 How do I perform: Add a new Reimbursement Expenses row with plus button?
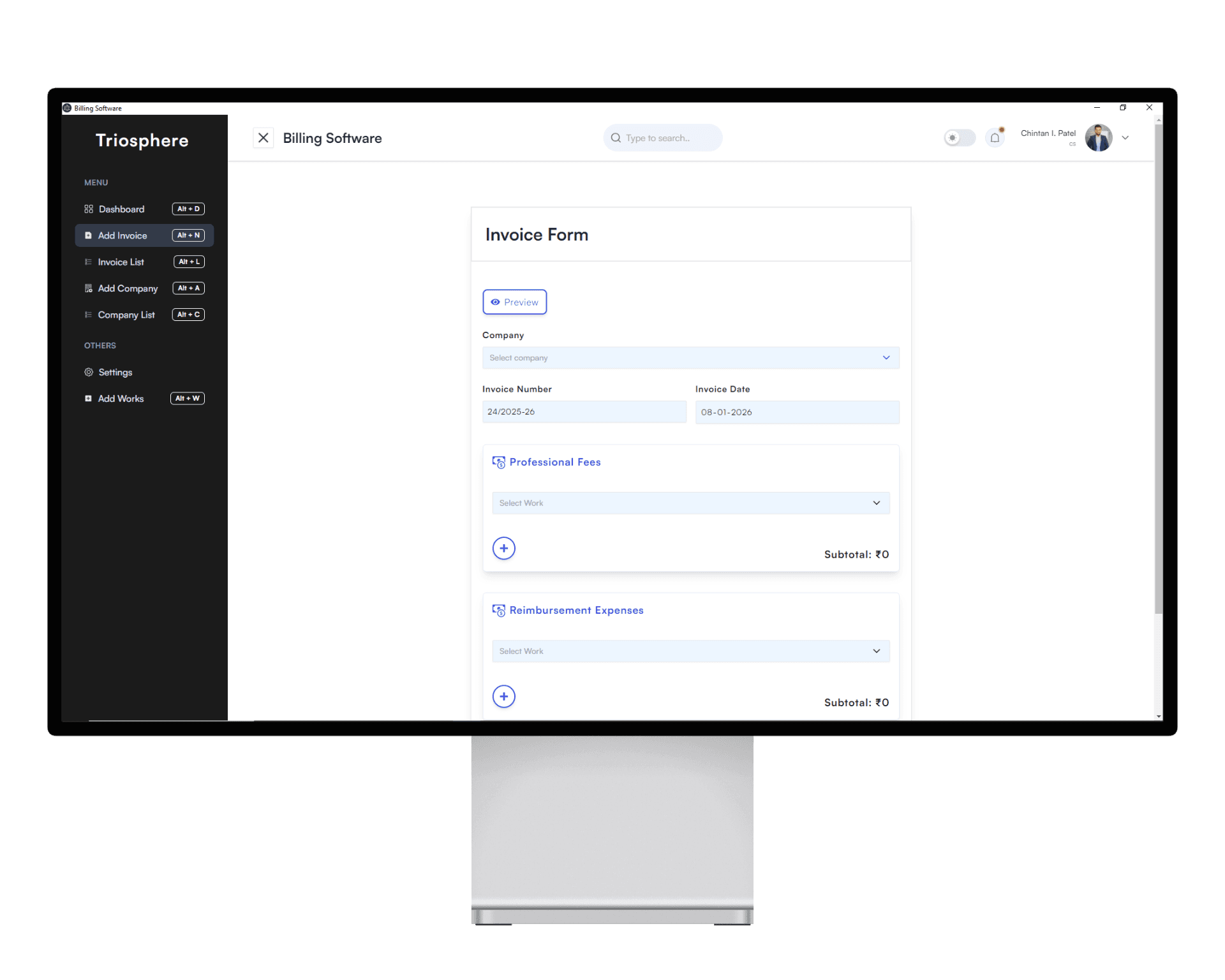[503, 696]
